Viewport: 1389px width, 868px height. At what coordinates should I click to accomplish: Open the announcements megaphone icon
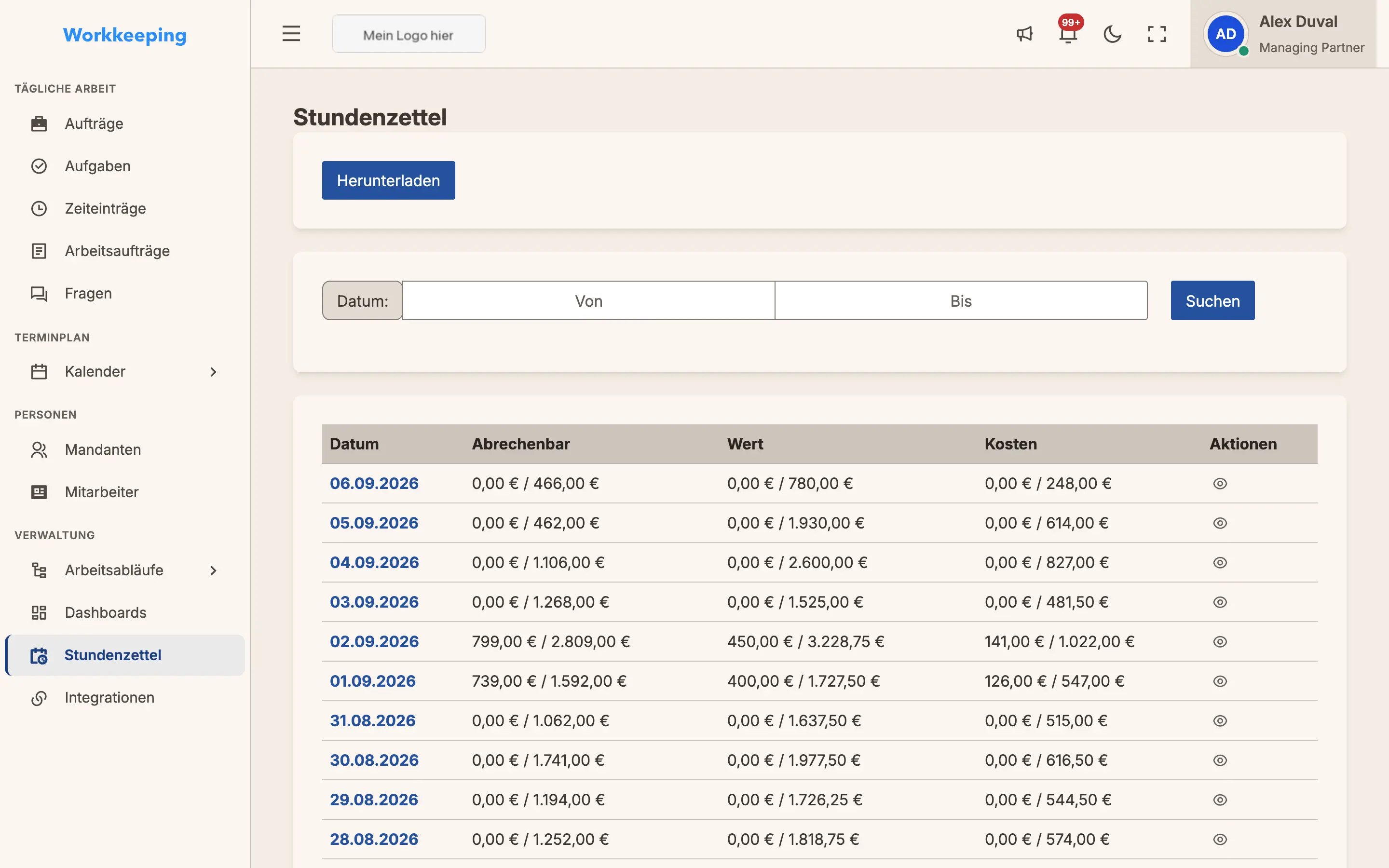click(x=1024, y=34)
